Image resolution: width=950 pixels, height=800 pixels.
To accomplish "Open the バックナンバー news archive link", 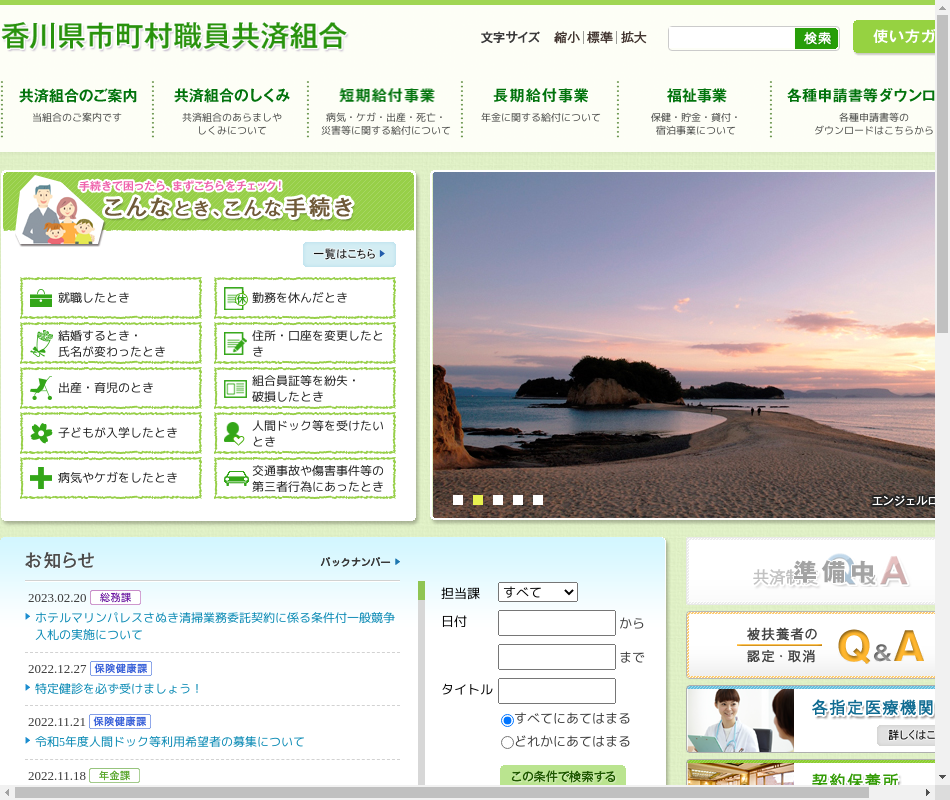I will 360,562.
